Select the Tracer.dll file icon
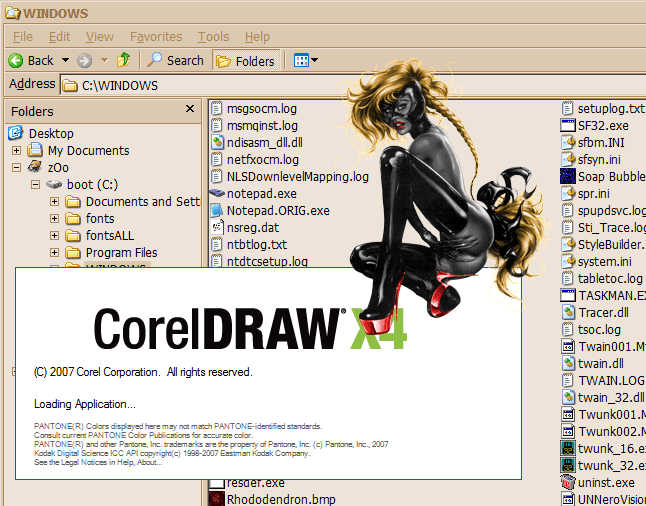Viewport: 646px width, 506px height. click(x=568, y=312)
